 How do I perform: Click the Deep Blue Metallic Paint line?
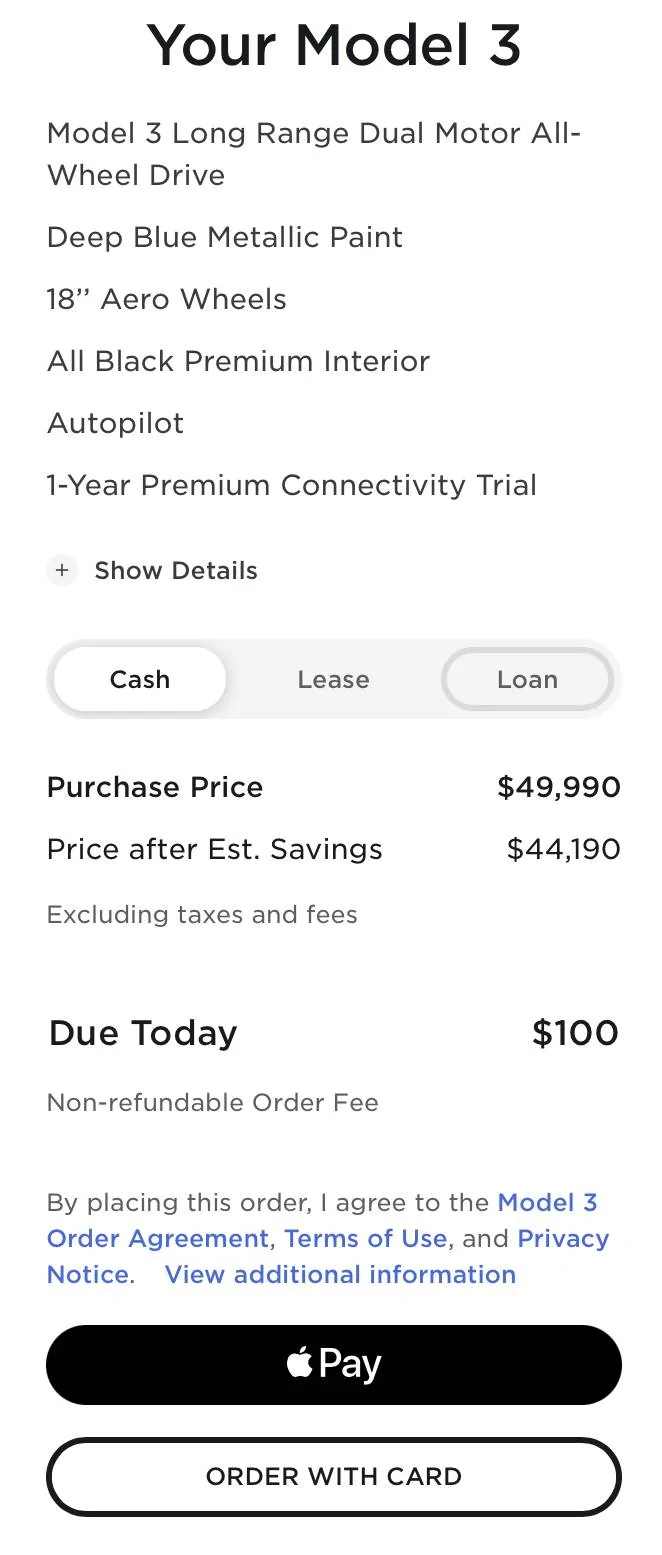pos(224,237)
